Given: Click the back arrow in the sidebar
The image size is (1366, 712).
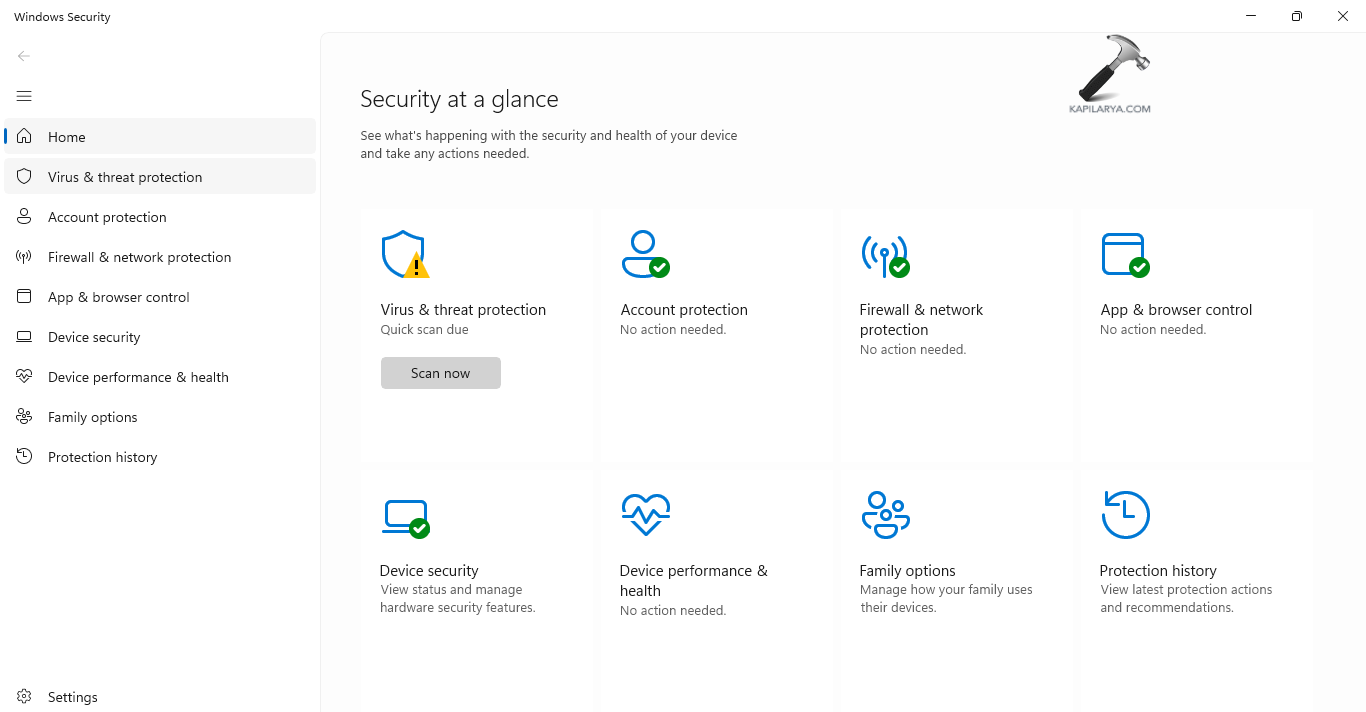Looking at the screenshot, I should pyautogui.click(x=24, y=56).
